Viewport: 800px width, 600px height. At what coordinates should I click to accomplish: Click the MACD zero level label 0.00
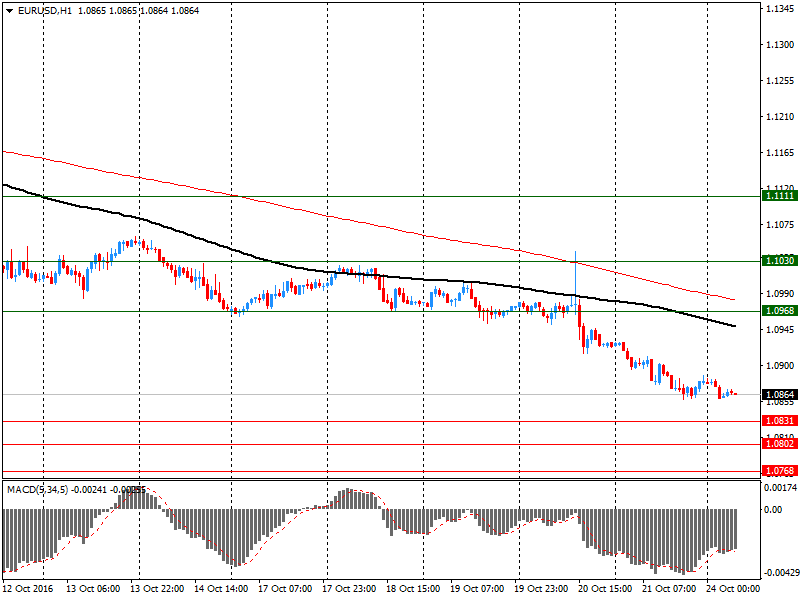[773, 510]
